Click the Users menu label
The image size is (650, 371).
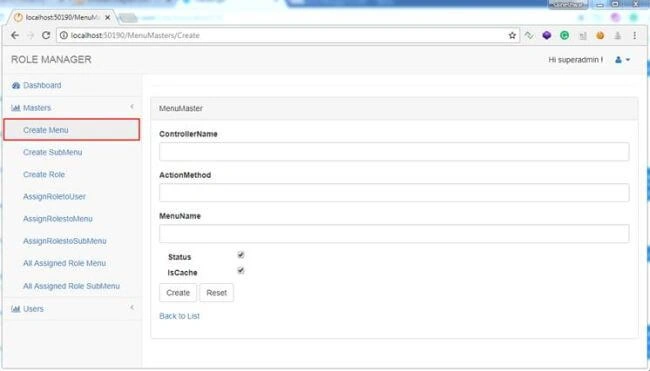33,309
